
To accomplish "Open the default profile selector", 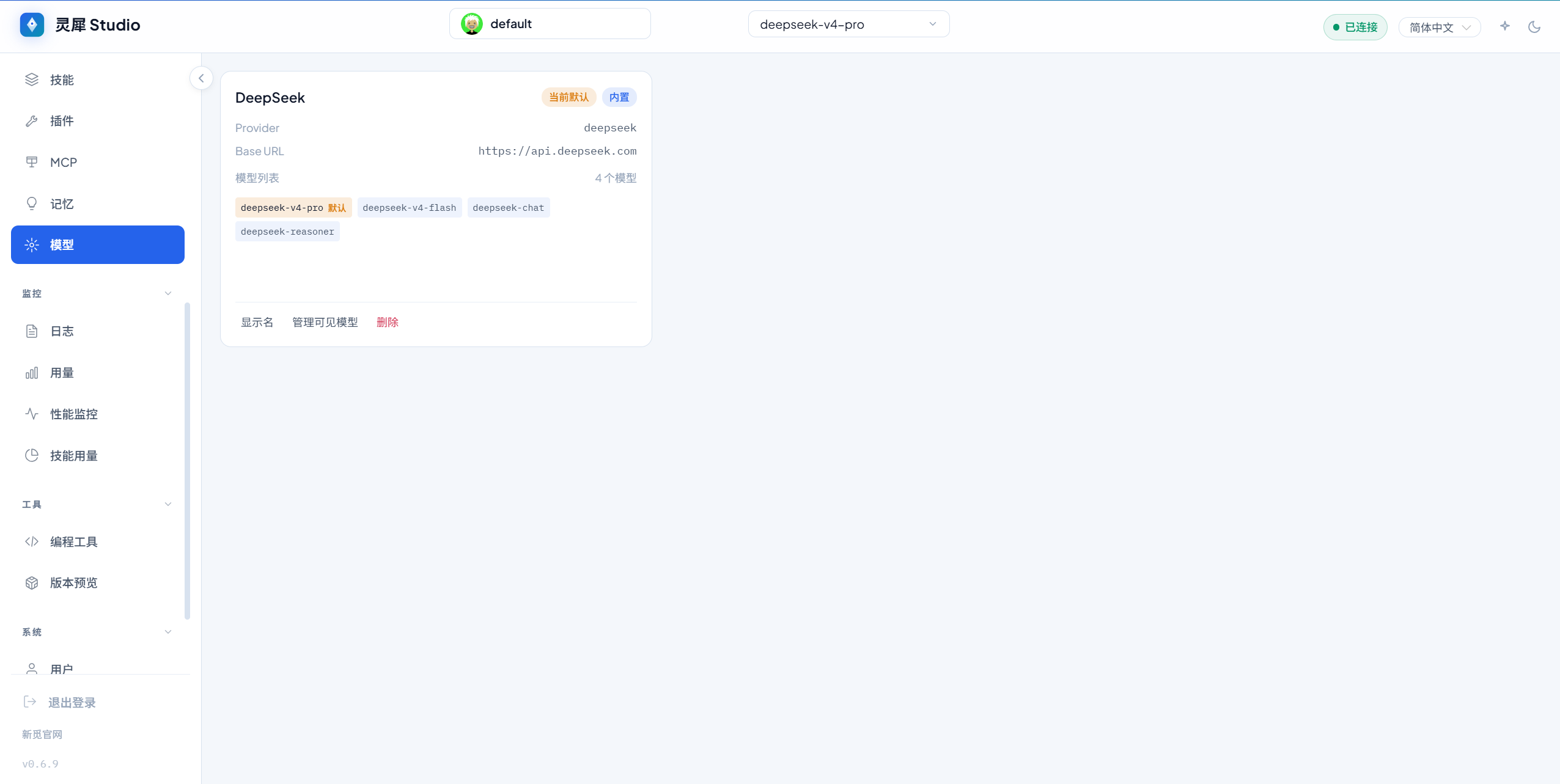I will point(550,24).
